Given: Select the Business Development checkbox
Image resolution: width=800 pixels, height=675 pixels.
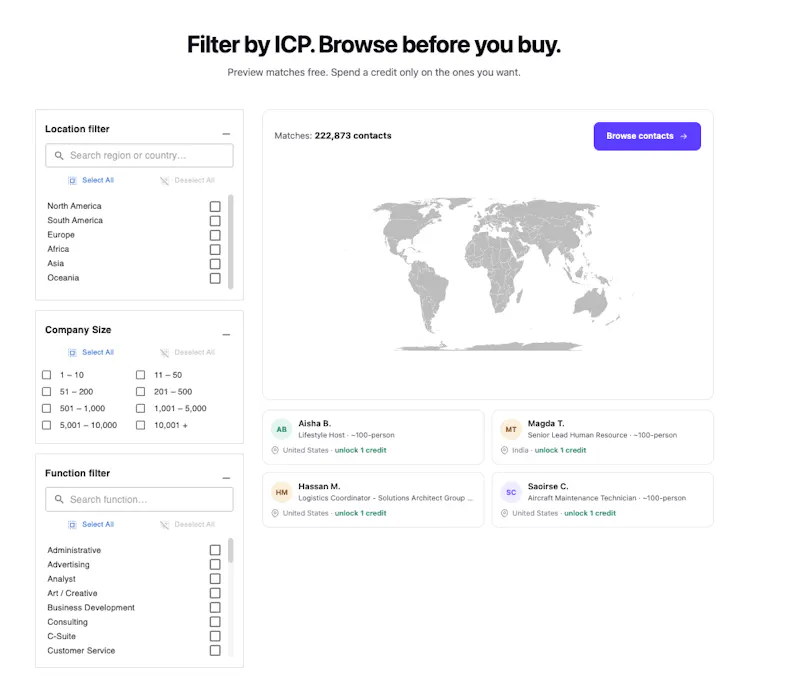Looking at the screenshot, I should coord(215,607).
